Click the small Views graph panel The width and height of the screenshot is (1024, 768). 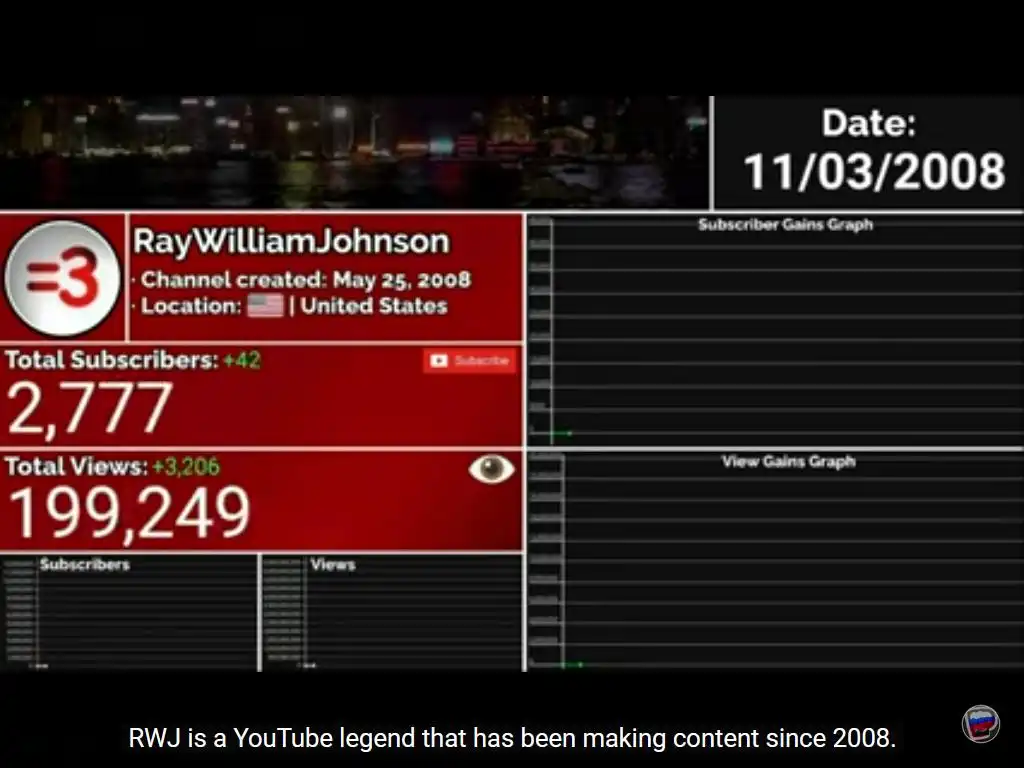click(x=392, y=613)
